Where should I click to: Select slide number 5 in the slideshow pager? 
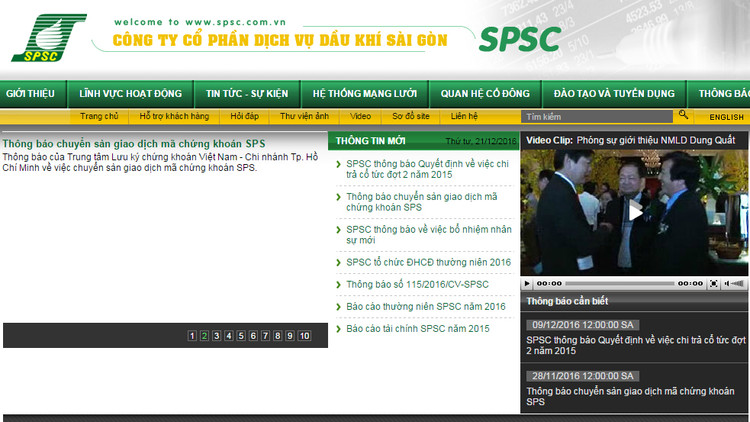tap(241, 336)
